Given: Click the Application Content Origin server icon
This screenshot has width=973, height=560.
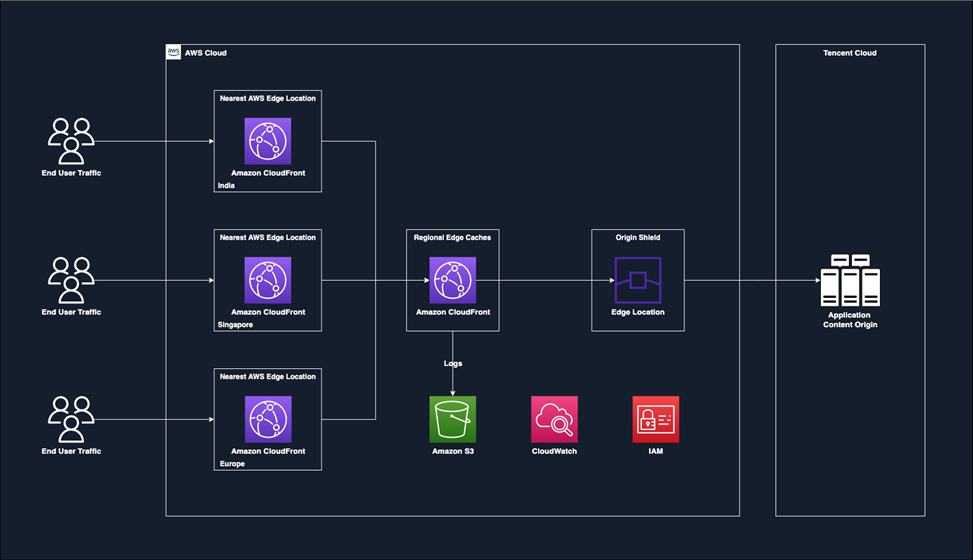Looking at the screenshot, I should 849,280.
